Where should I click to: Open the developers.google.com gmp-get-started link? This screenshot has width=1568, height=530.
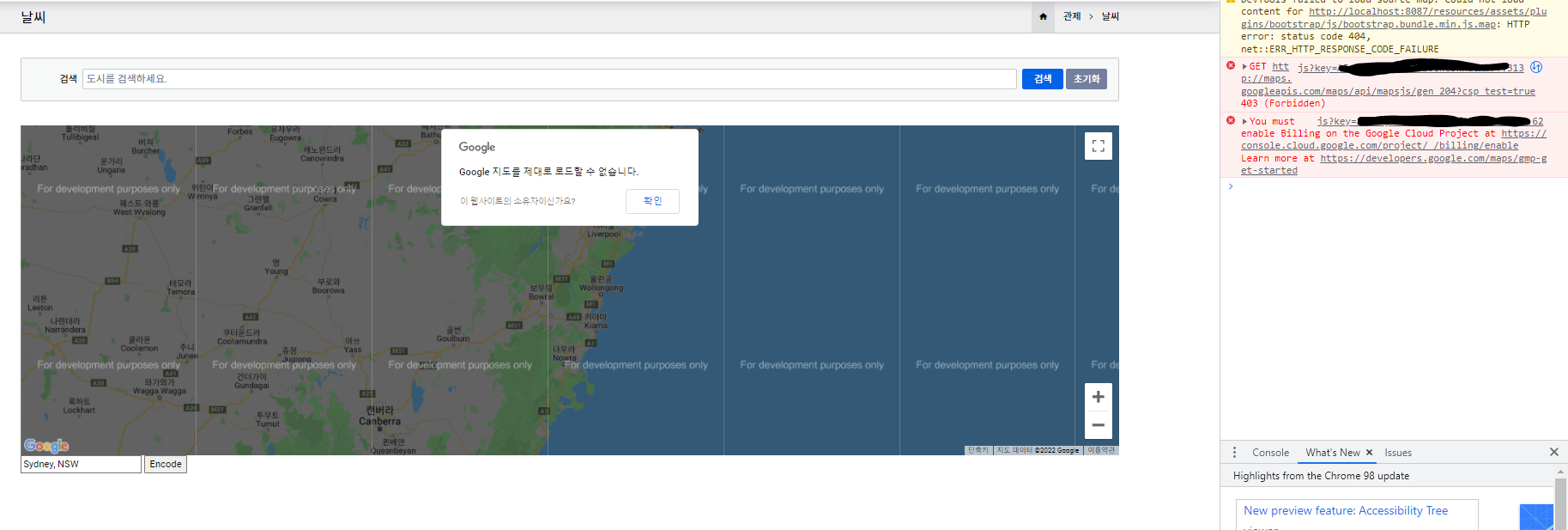coord(1394,165)
